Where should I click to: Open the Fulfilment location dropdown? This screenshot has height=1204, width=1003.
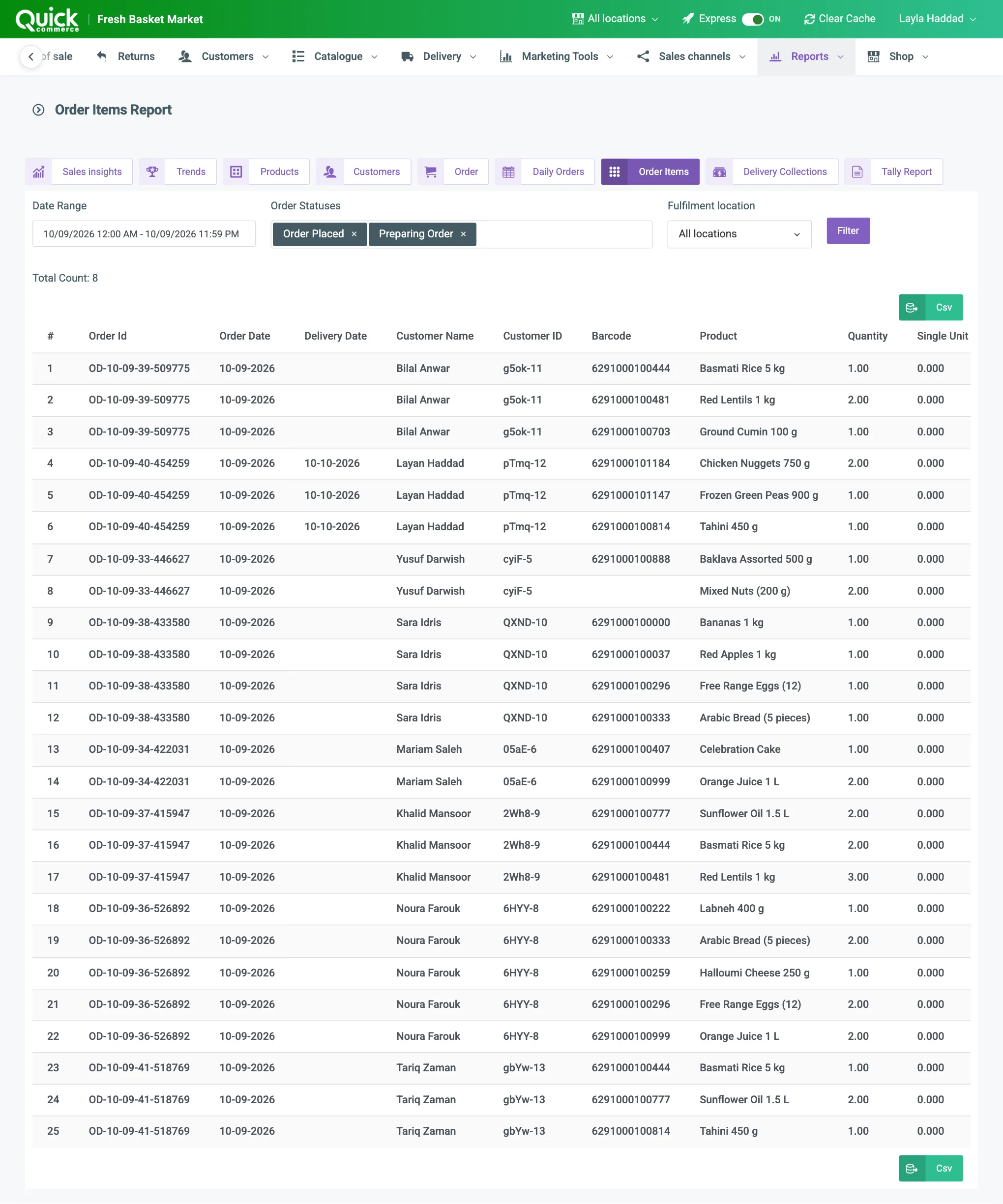pos(739,234)
